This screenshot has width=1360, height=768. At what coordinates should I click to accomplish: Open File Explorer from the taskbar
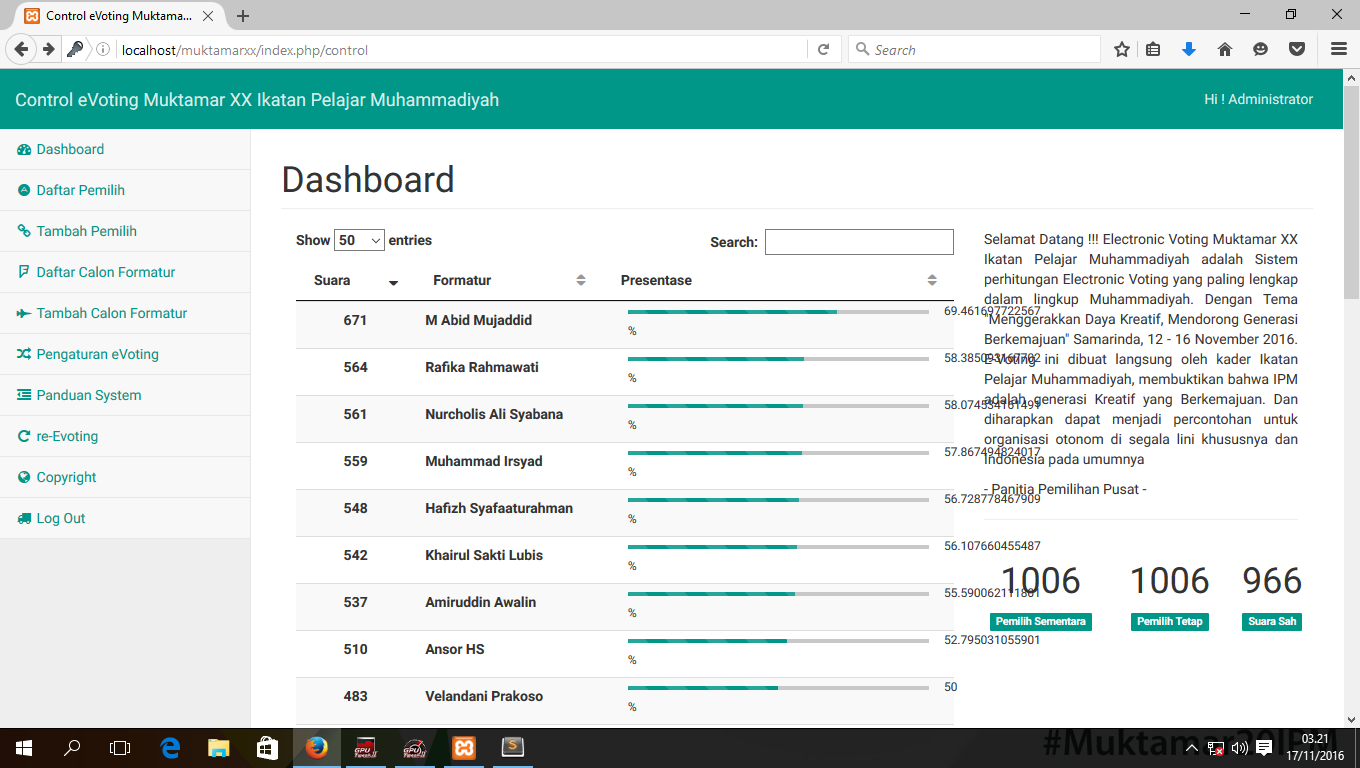(x=218, y=747)
